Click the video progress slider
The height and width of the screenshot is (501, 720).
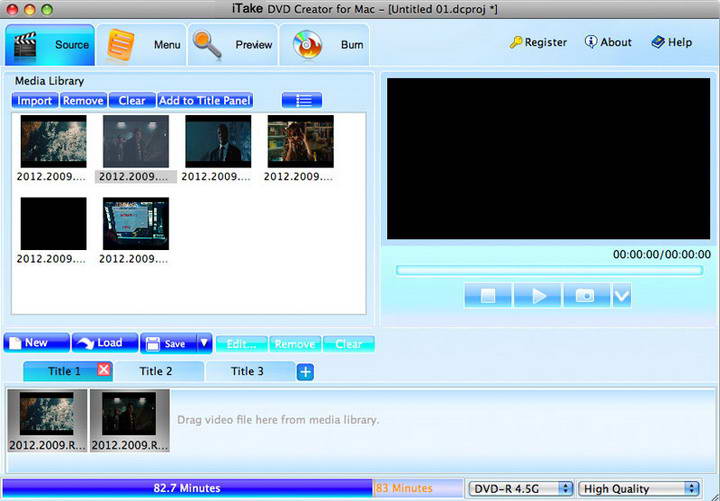click(549, 270)
